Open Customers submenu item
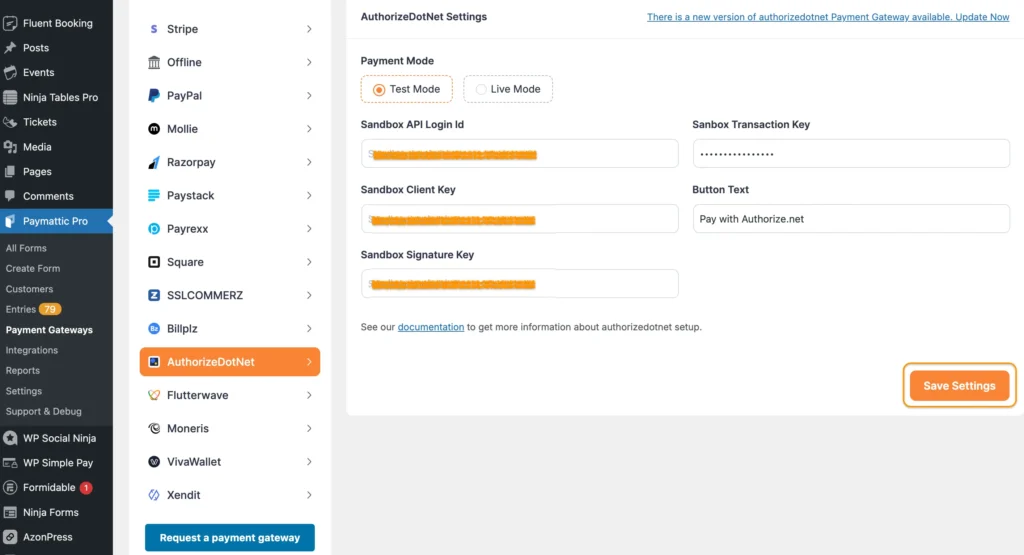The height and width of the screenshot is (555, 1024). point(29,289)
